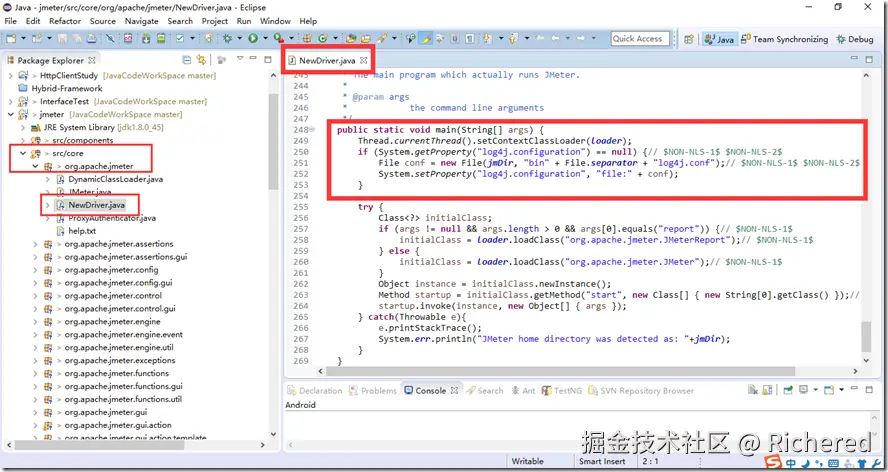Screen dimensions: 888x472
Task: Click Smart Insert in the status bar
Action: click(x=602, y=461)
